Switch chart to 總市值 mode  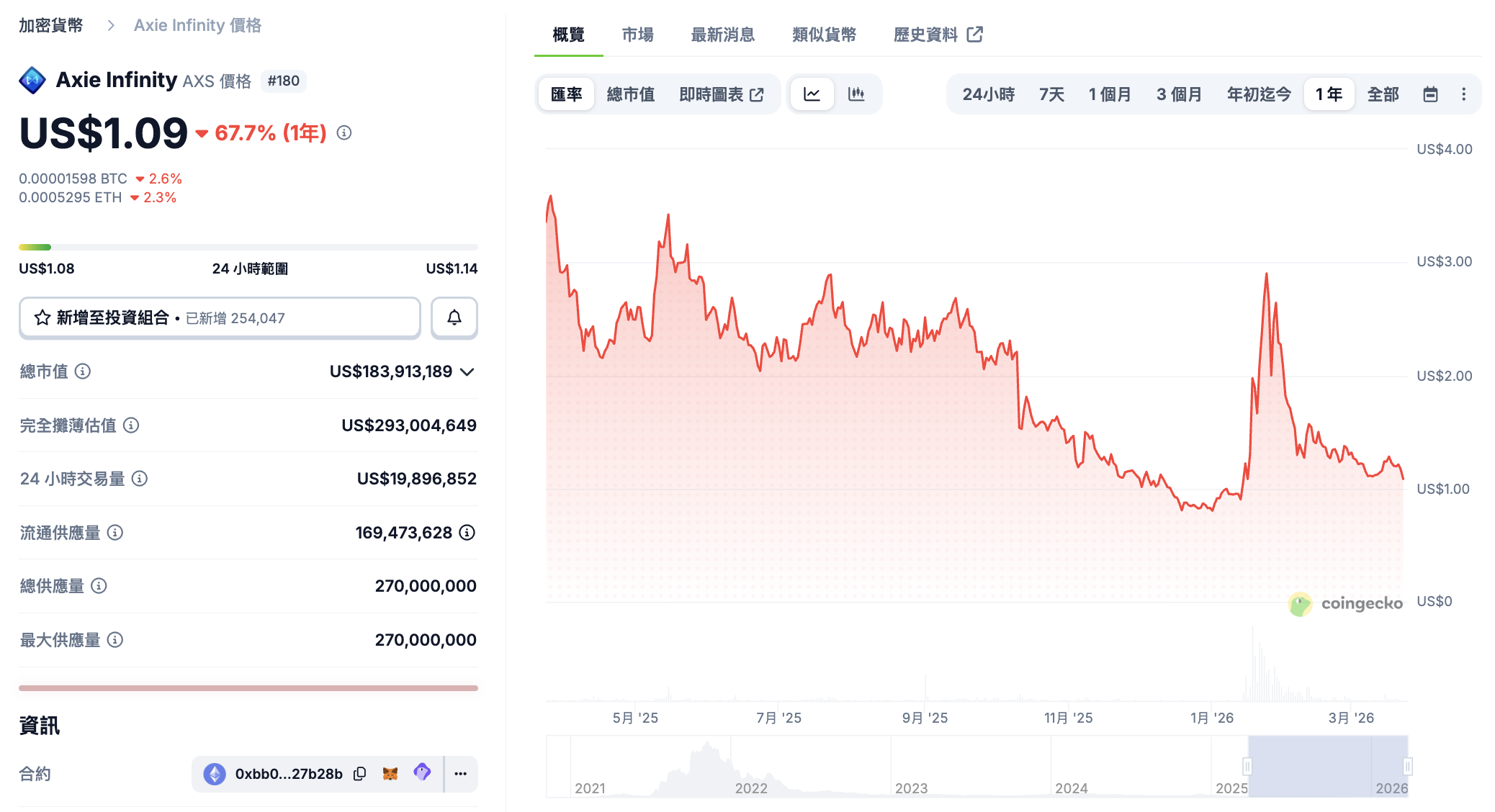point(630,94)
